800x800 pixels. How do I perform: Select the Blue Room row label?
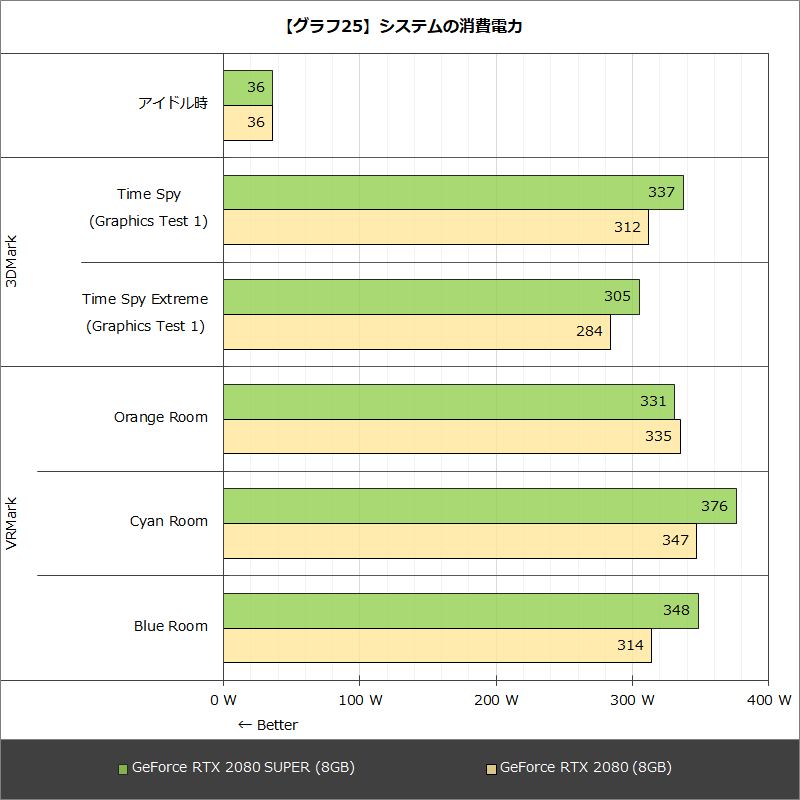(x=170, y=625)
